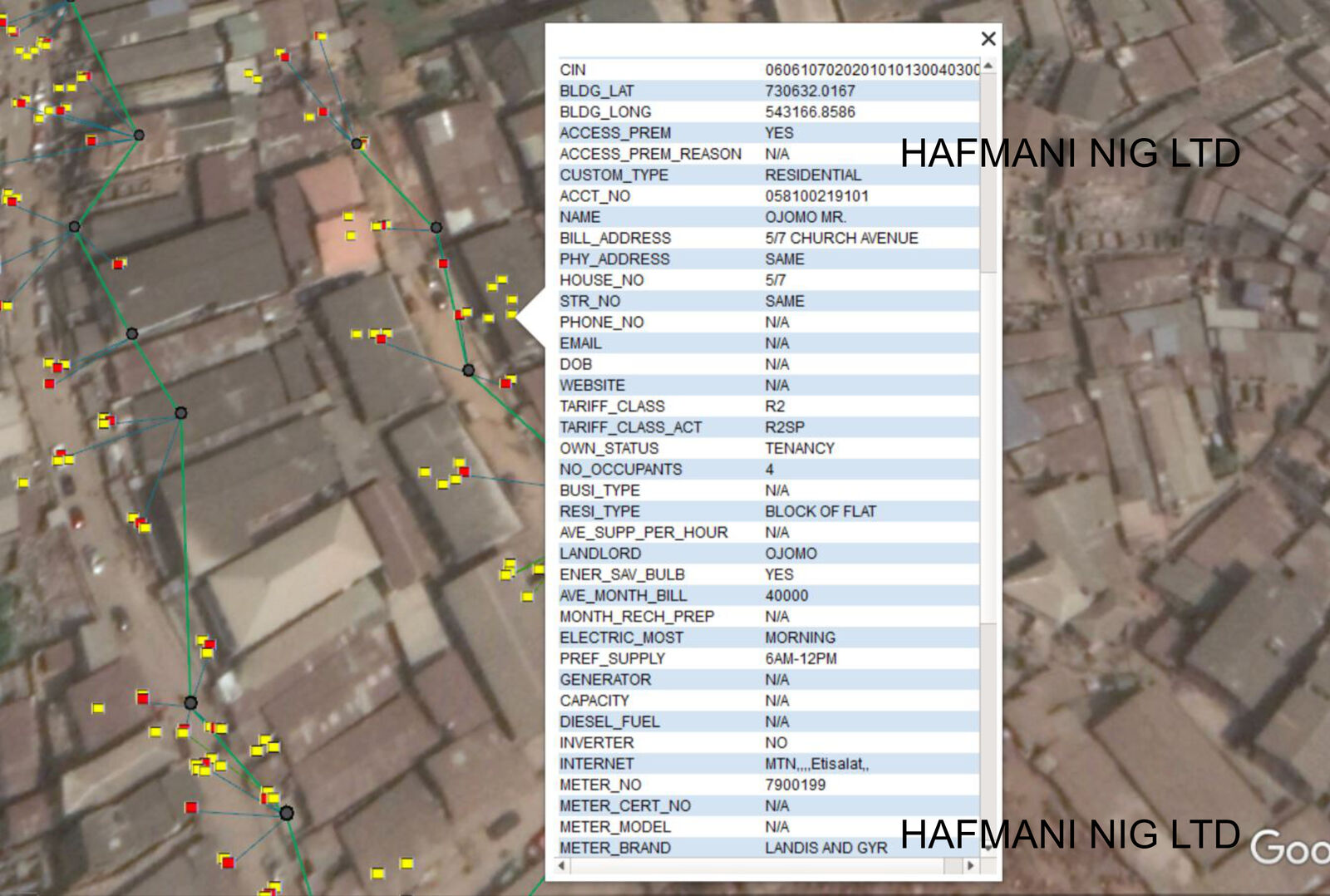Select METER_NO value 7900199

[x=795, y=785]
